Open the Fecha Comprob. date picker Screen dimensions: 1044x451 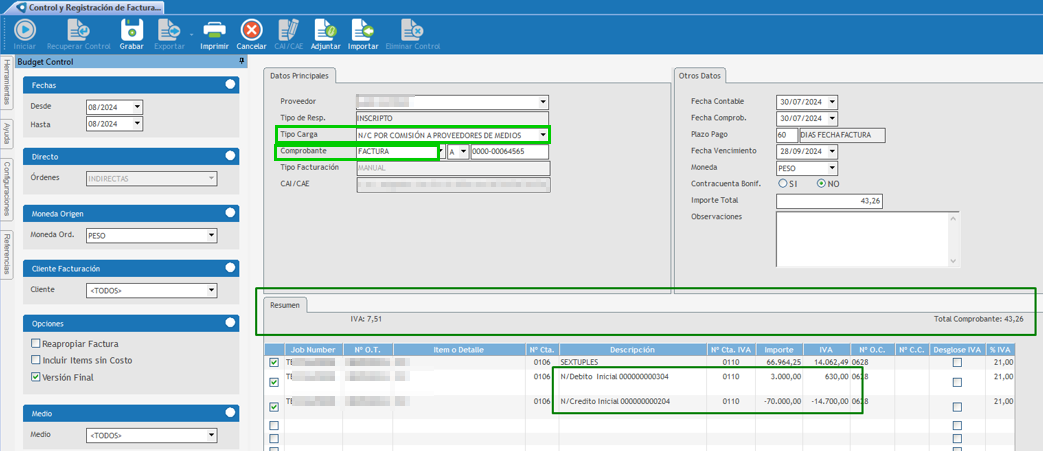tap(832, 119)
